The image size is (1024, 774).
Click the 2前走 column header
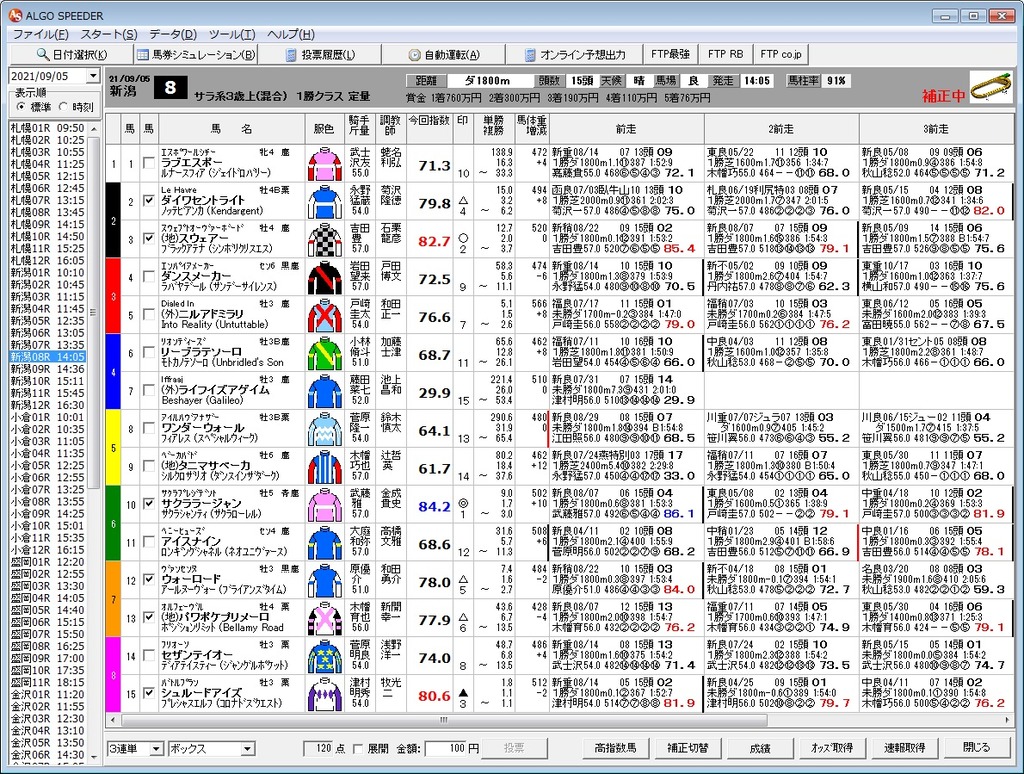pos(781,129)
